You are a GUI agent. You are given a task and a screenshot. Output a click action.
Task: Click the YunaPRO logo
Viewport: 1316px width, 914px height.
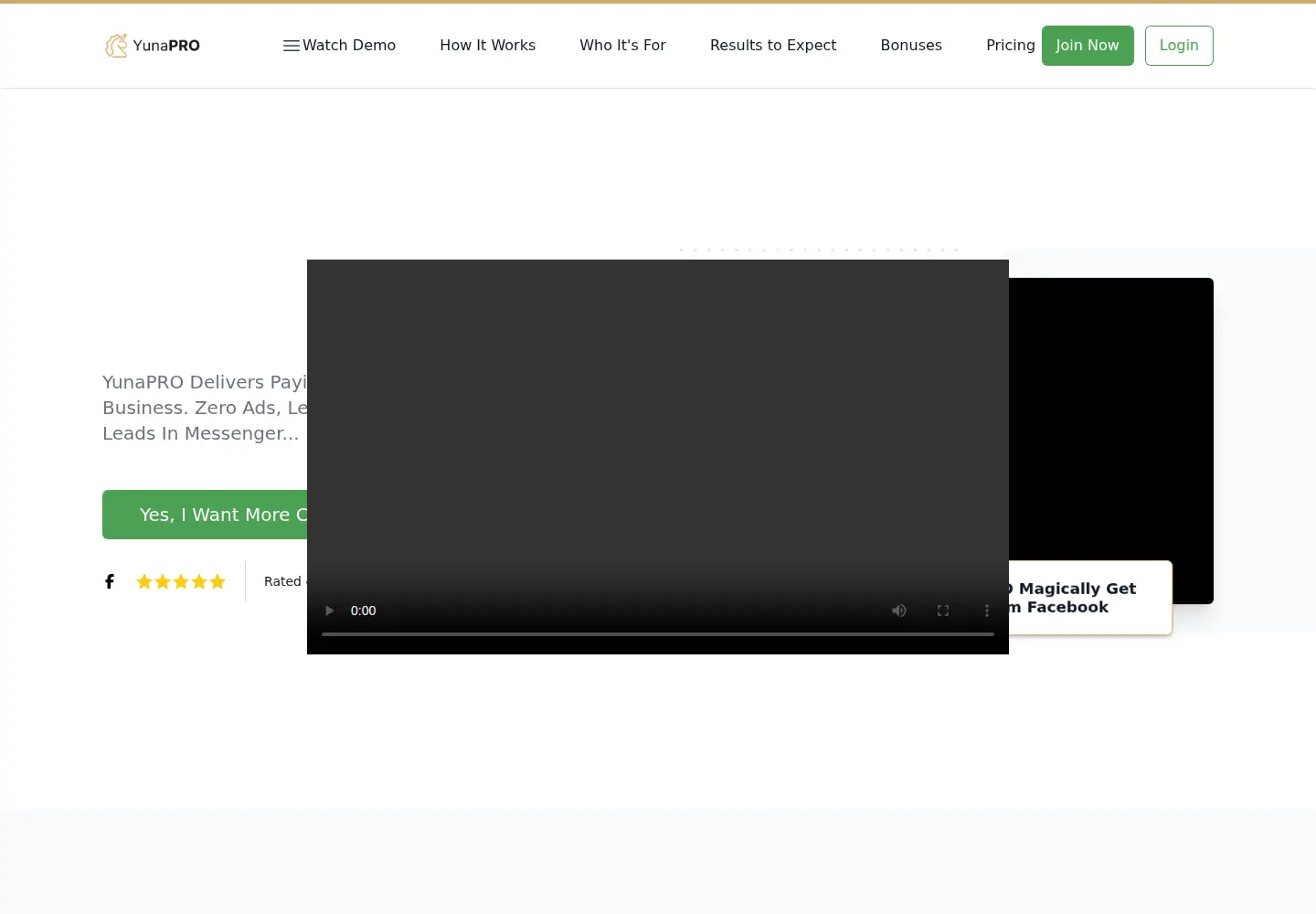(153, 46)
